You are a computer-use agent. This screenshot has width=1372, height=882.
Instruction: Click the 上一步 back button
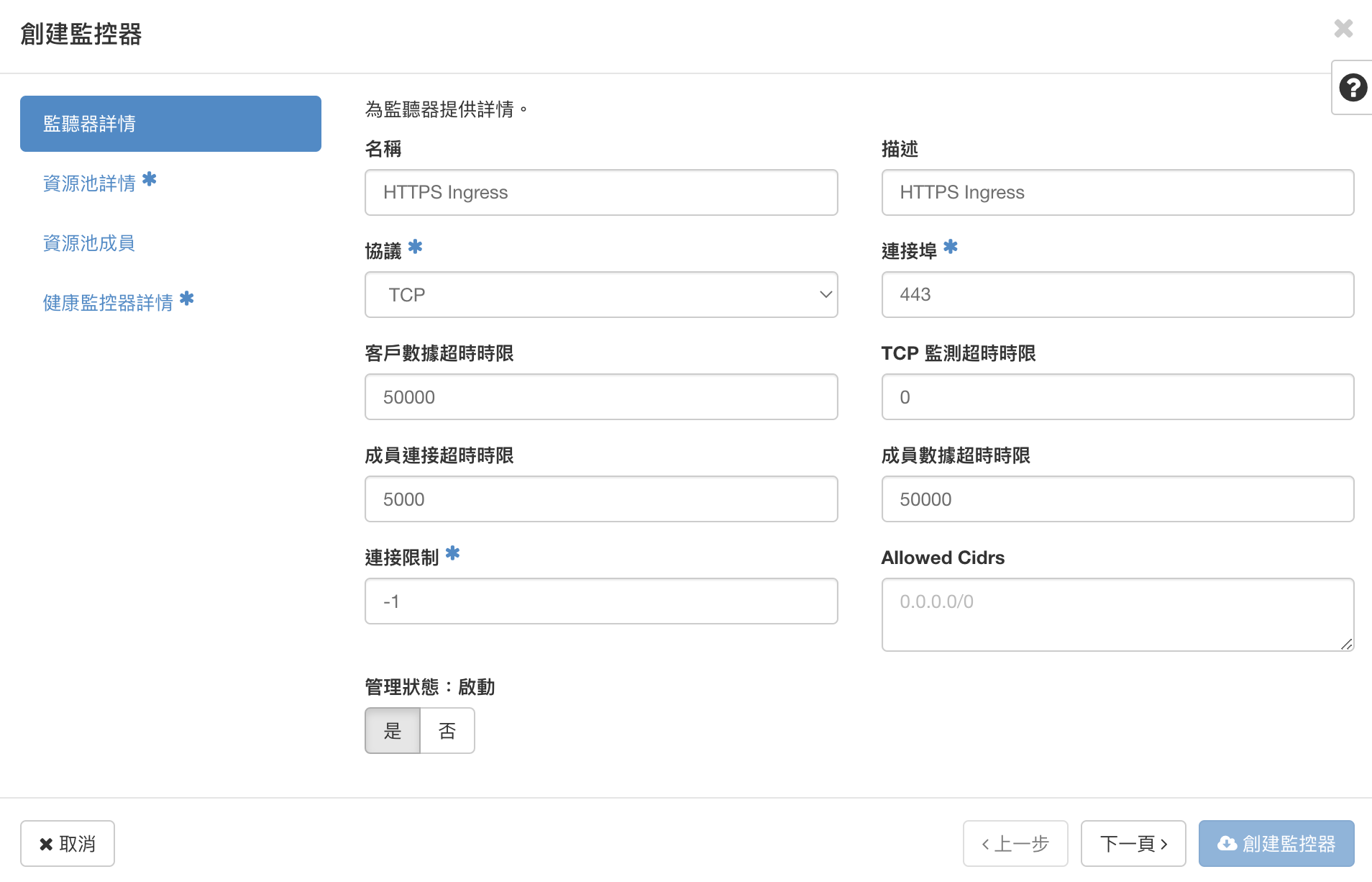[1015, 843]
